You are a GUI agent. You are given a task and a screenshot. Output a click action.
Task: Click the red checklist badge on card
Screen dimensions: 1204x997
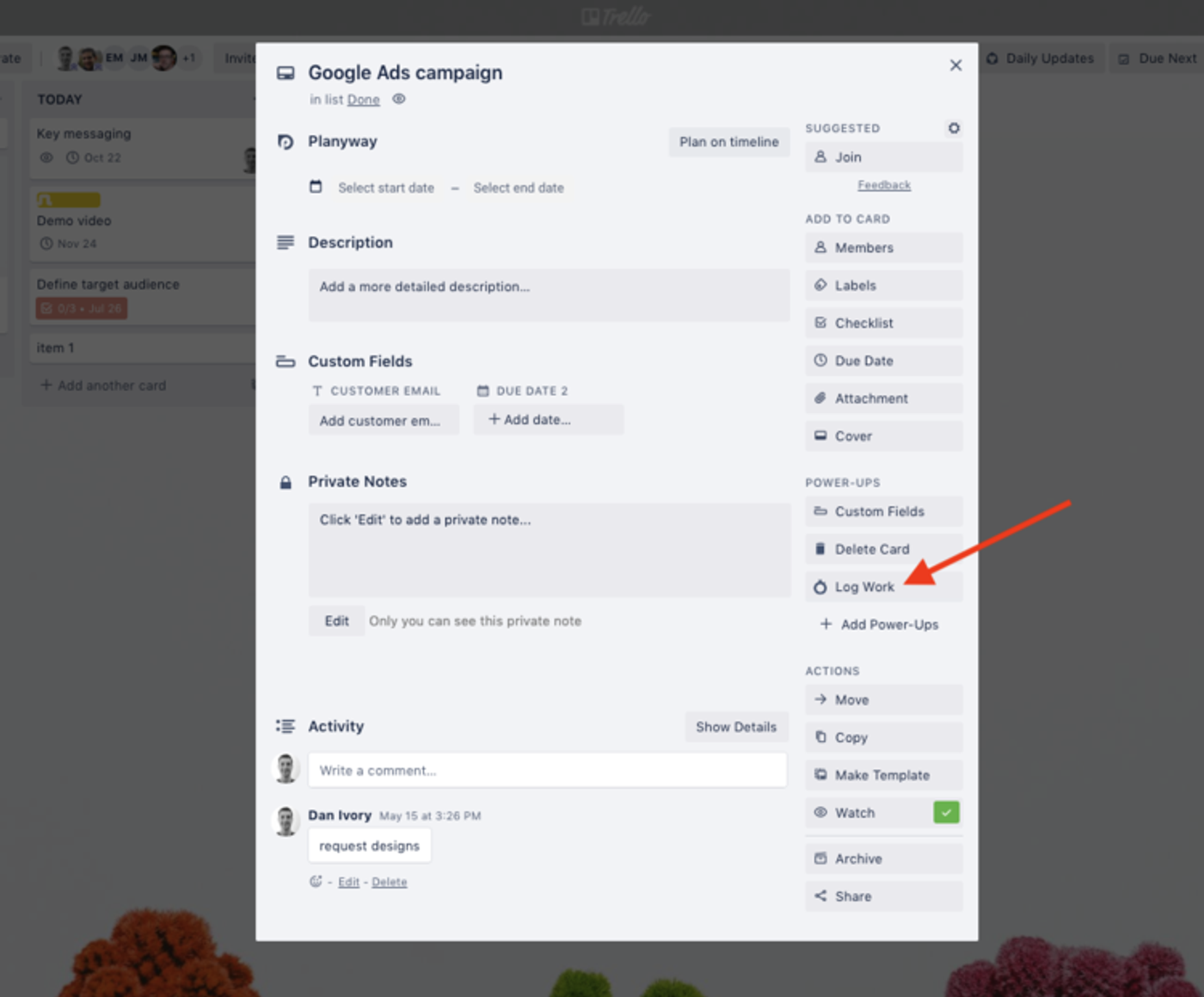(82, 309)
